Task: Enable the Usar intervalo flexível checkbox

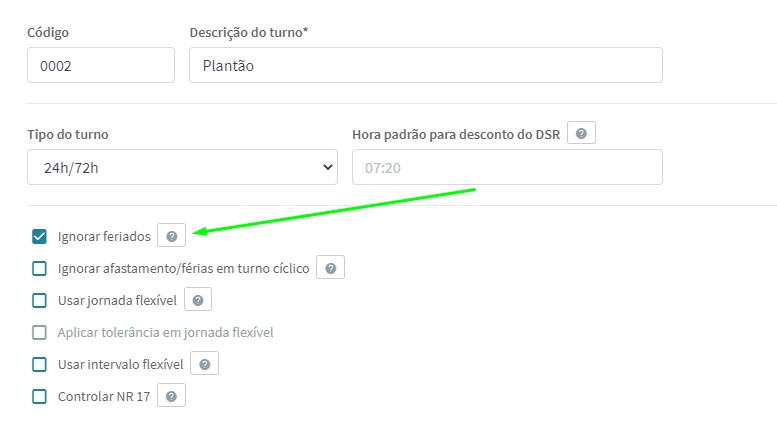Action: 39,365
